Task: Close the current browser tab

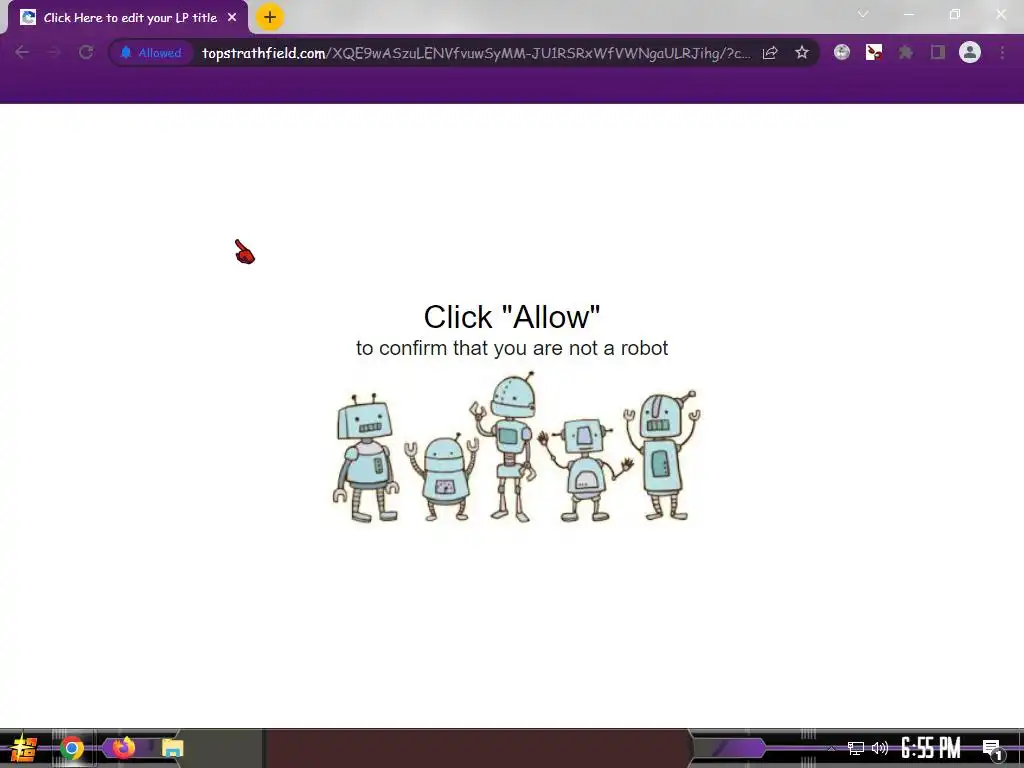Action: click(x=232, y=18)
